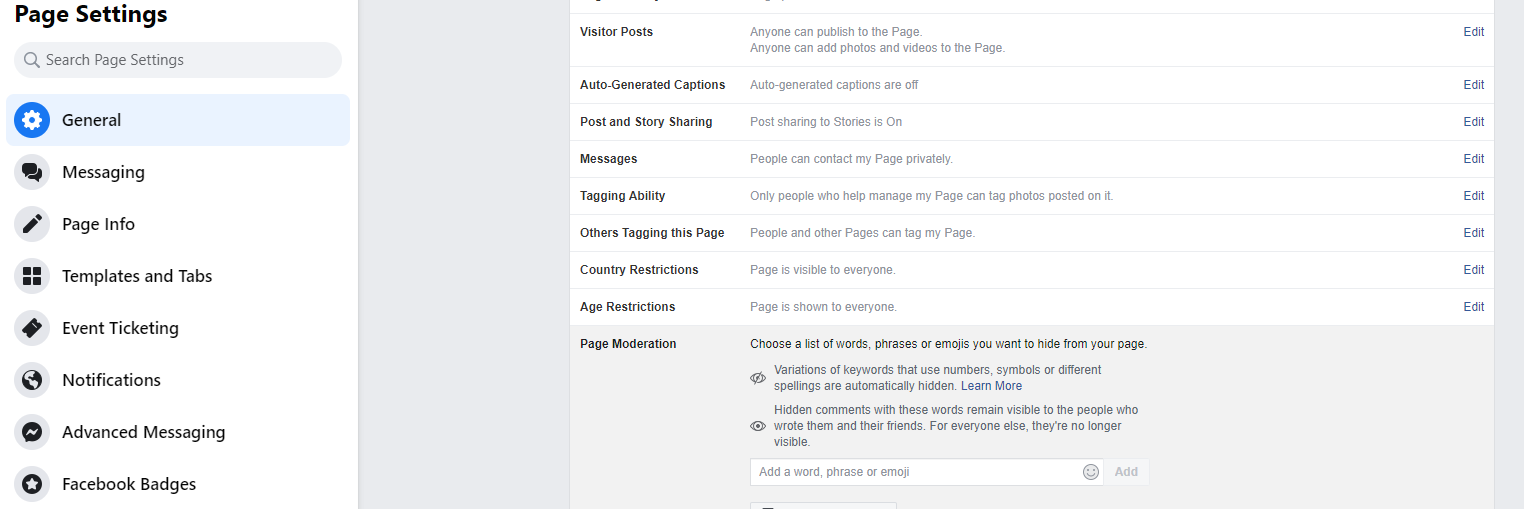The height and width of the screenshot is (509, 1524).
Task: Open the emoji picker smiley icon
Action: 1091,472
